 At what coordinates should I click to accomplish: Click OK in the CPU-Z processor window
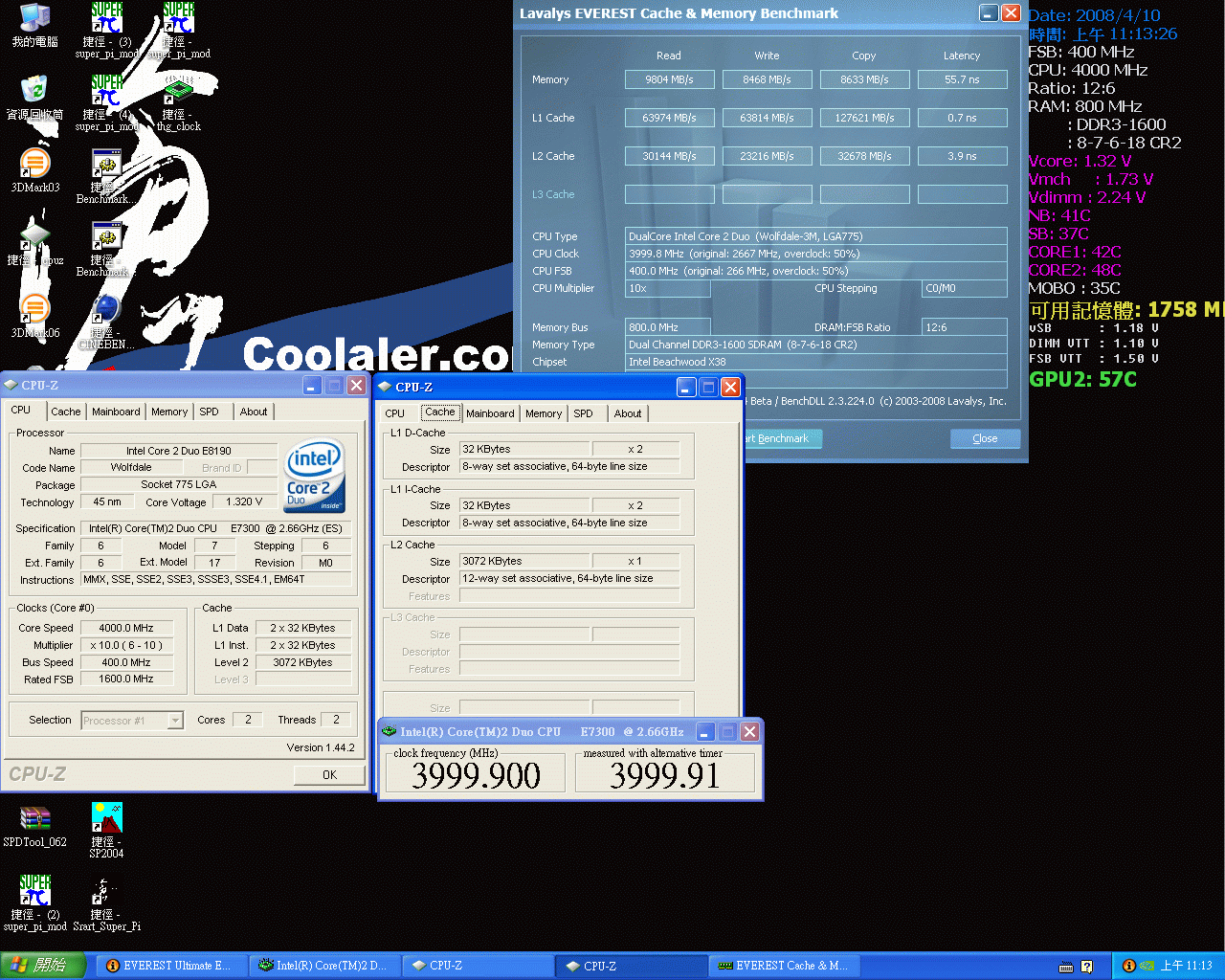tap(329, 774)
